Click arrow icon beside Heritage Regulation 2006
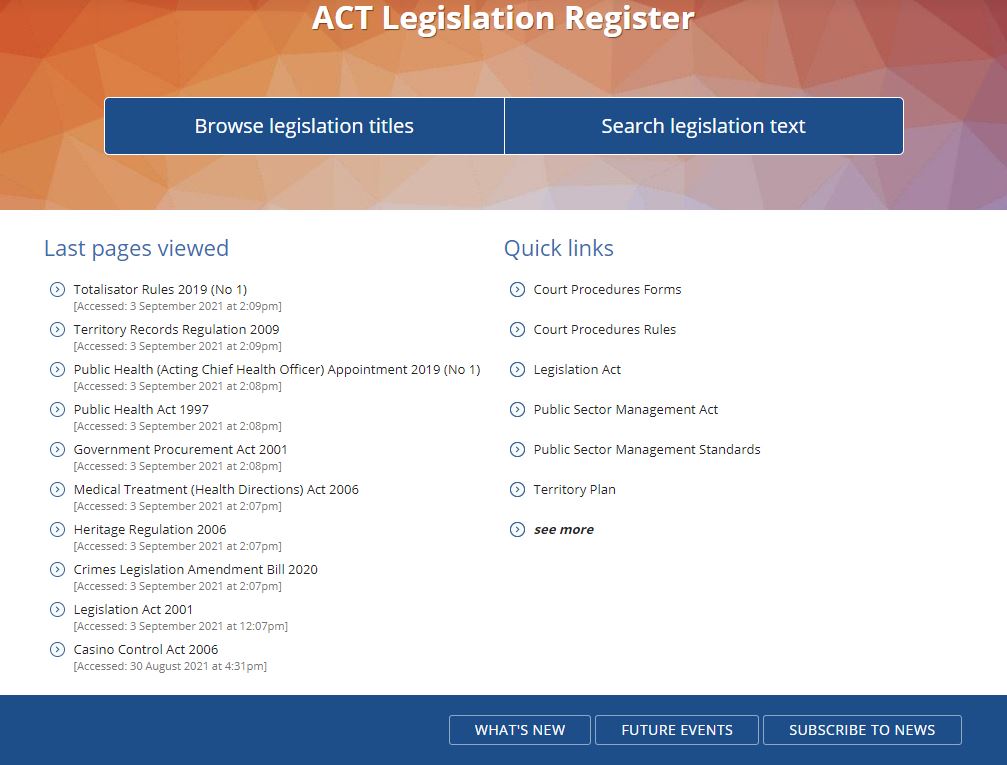Image resolution: width=1007 pixels, height=765 pixels. [57, 530]
